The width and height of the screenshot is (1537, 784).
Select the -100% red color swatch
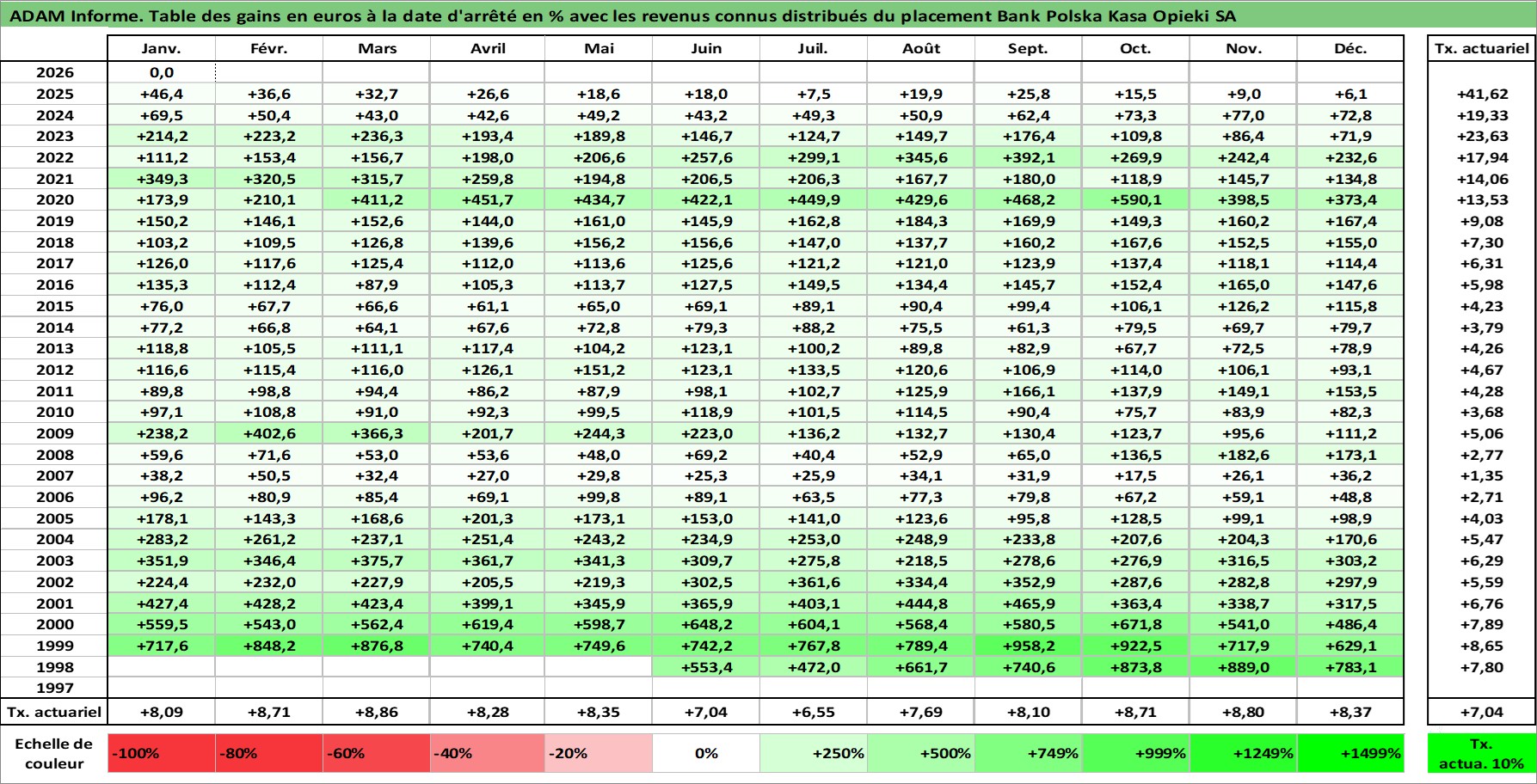click(x=162, y=753)
